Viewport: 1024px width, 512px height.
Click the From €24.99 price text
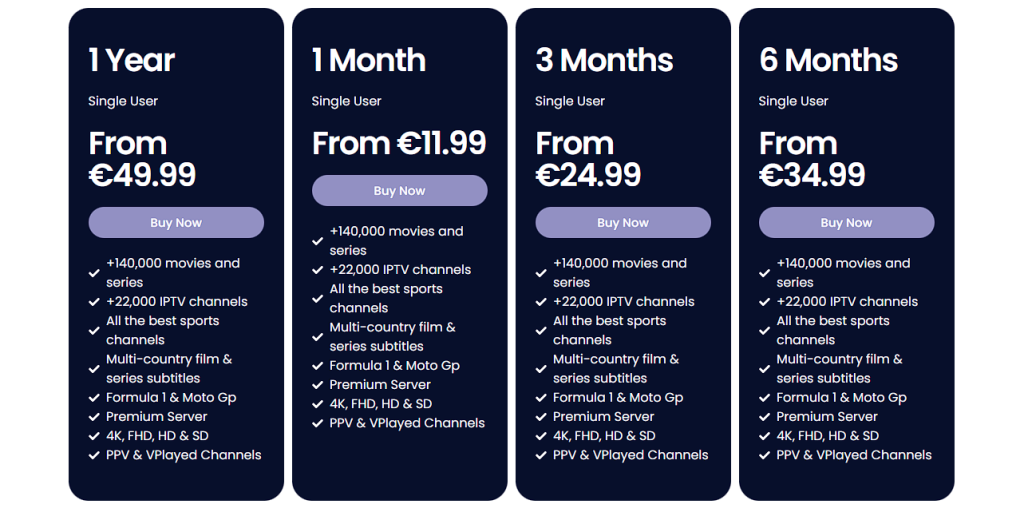click(x=589, y=159)
